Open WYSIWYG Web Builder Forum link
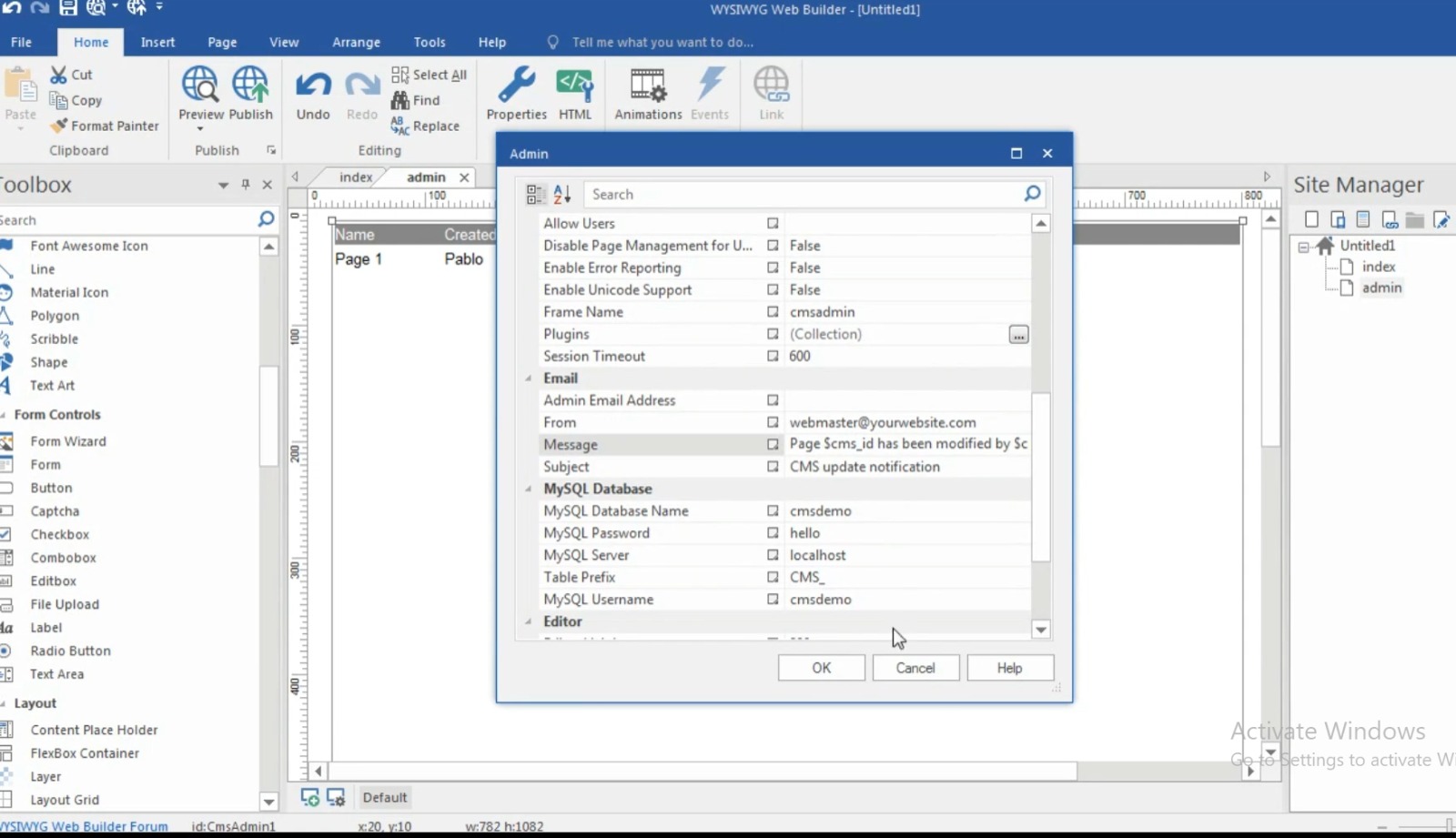 coord(84,827)
